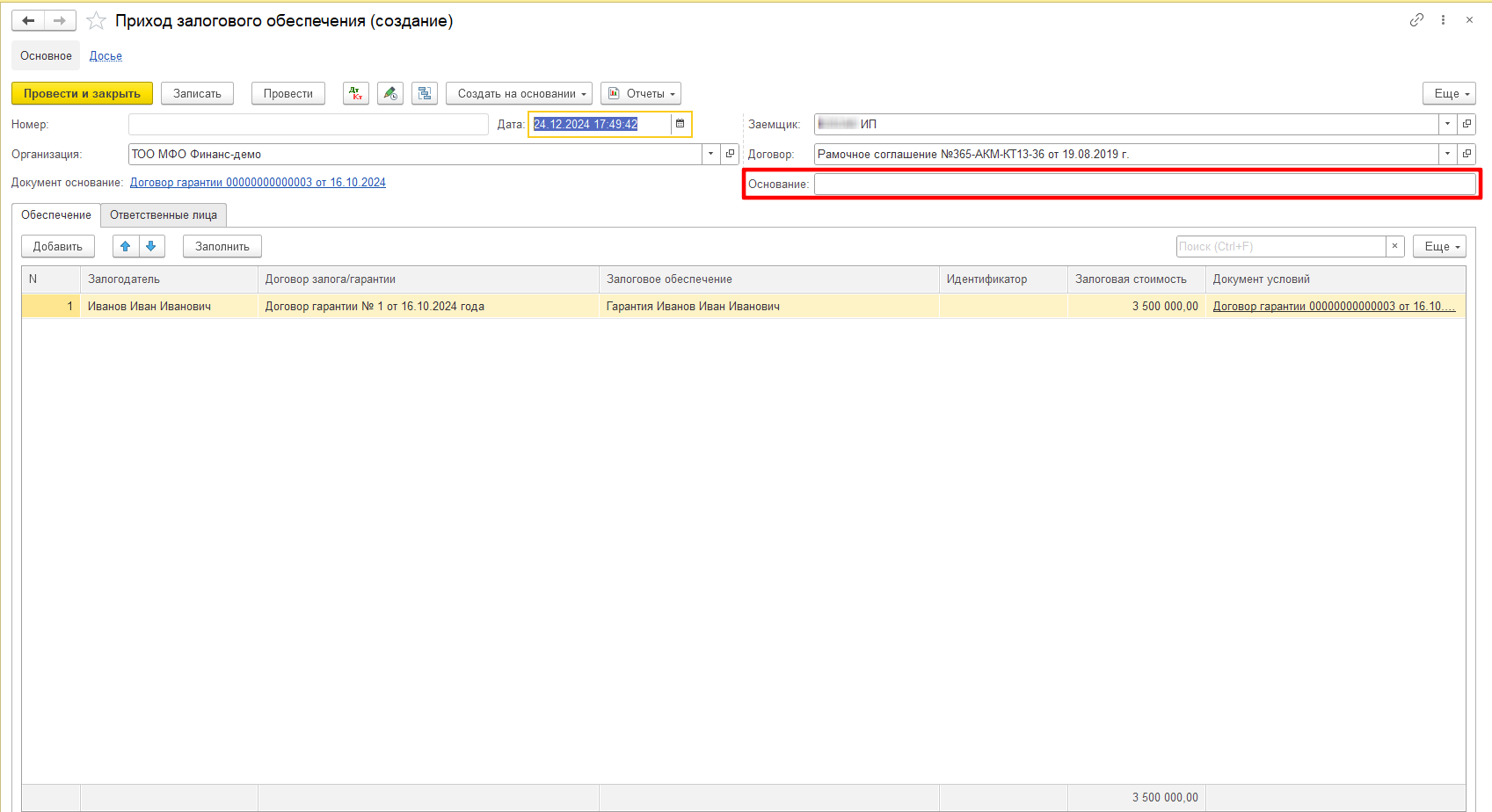Show Дт/Кт accounting entries icon
Screen dimensions: 1492x812
click(x=356, y=93)
